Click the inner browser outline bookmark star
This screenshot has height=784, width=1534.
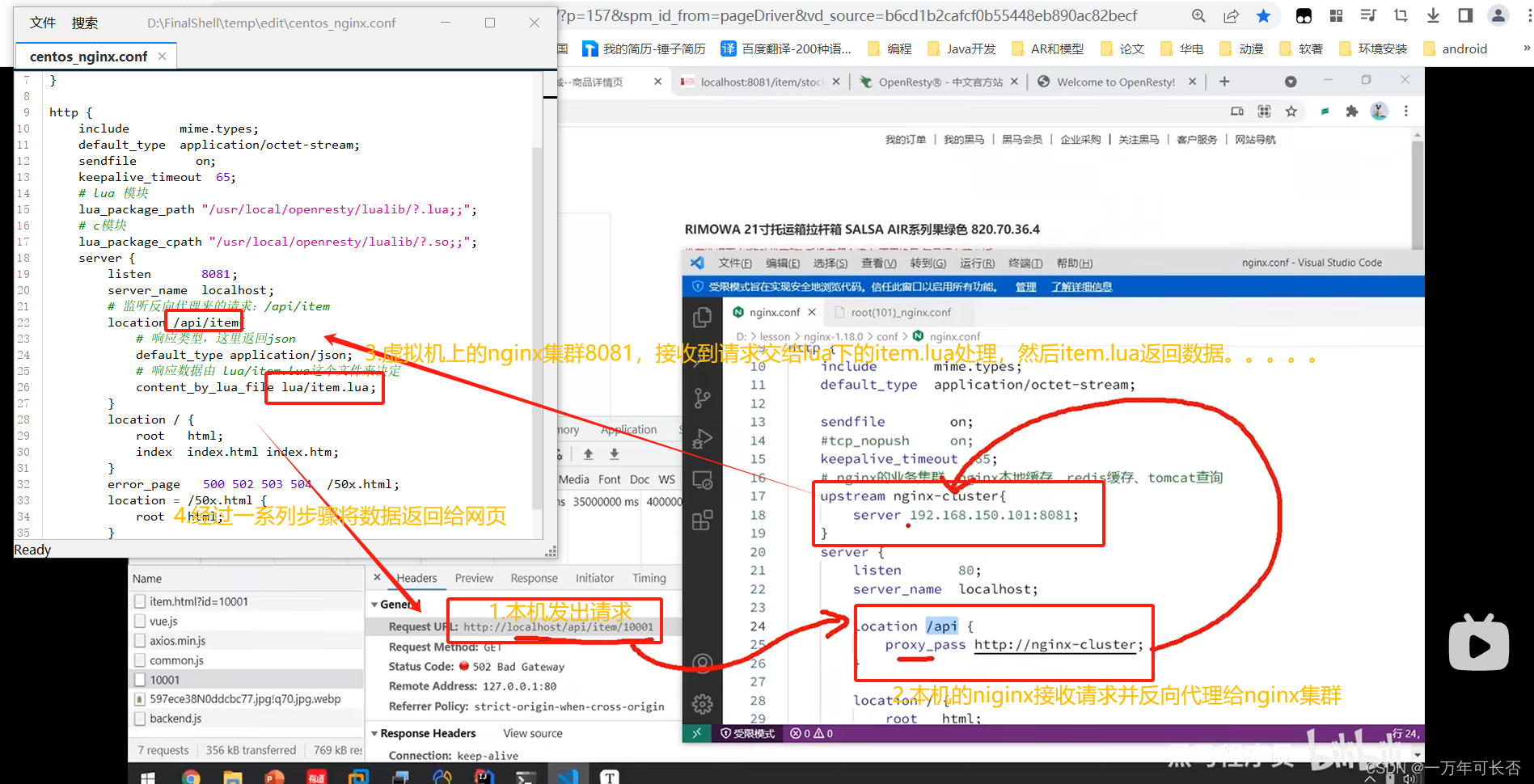[x=1291, y=112]
